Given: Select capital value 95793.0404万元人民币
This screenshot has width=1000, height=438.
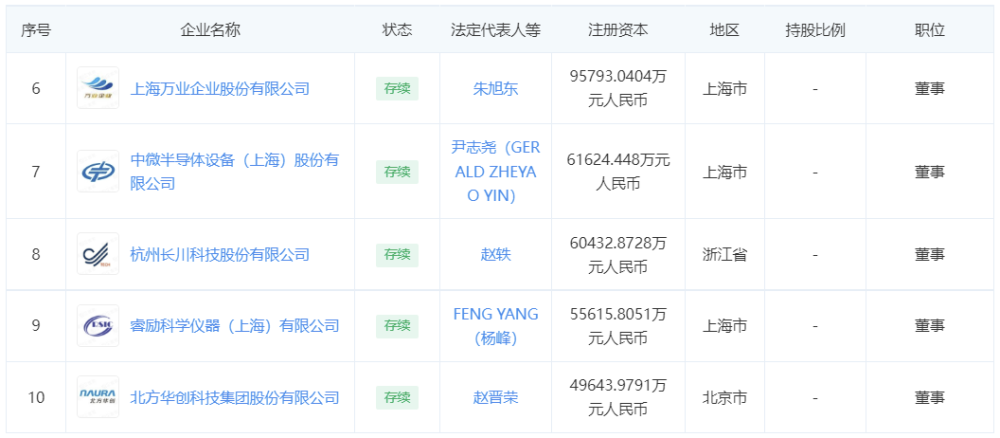Looking at the screenshot, I should pos(618,89).
